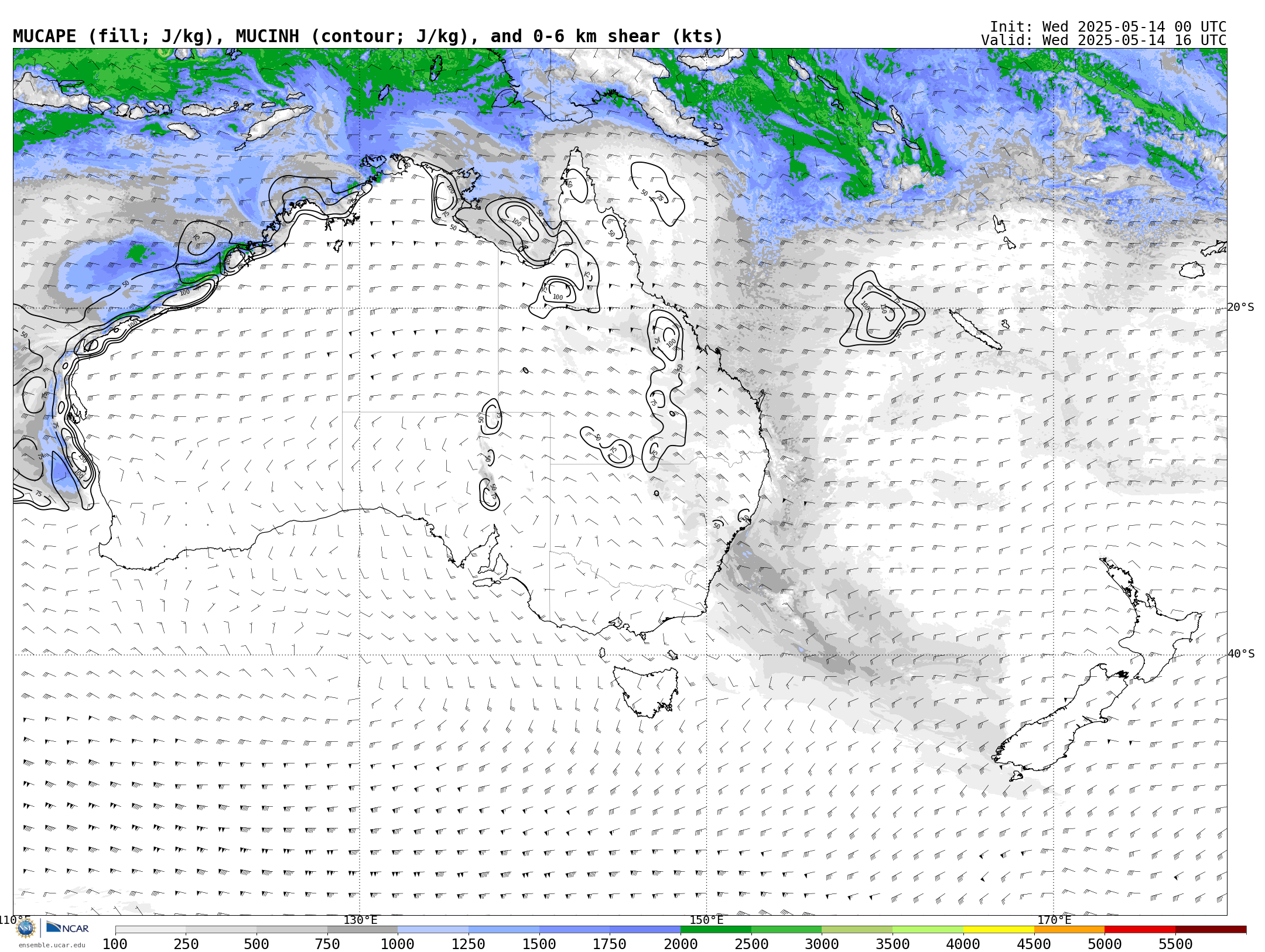Click the color bar tick label 2000
The image size is (1265, 952).
point(681,944)
